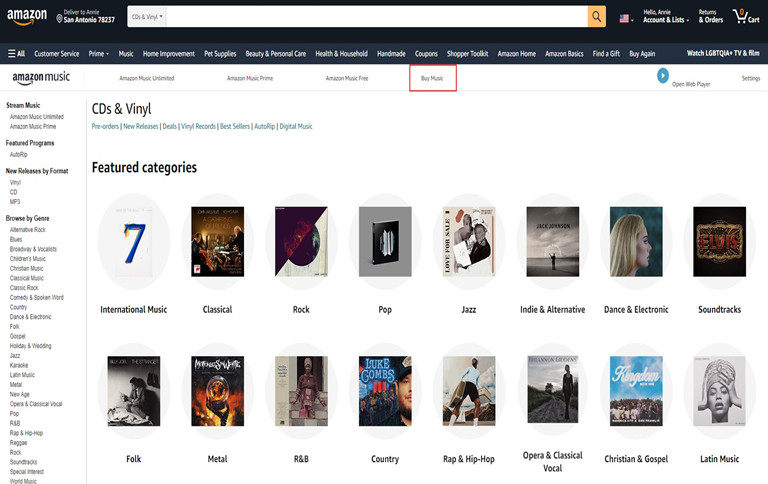Go to Customer Service in navigation bar
The height and width of the screenshot is (484, 768).
tap(57, 53)
